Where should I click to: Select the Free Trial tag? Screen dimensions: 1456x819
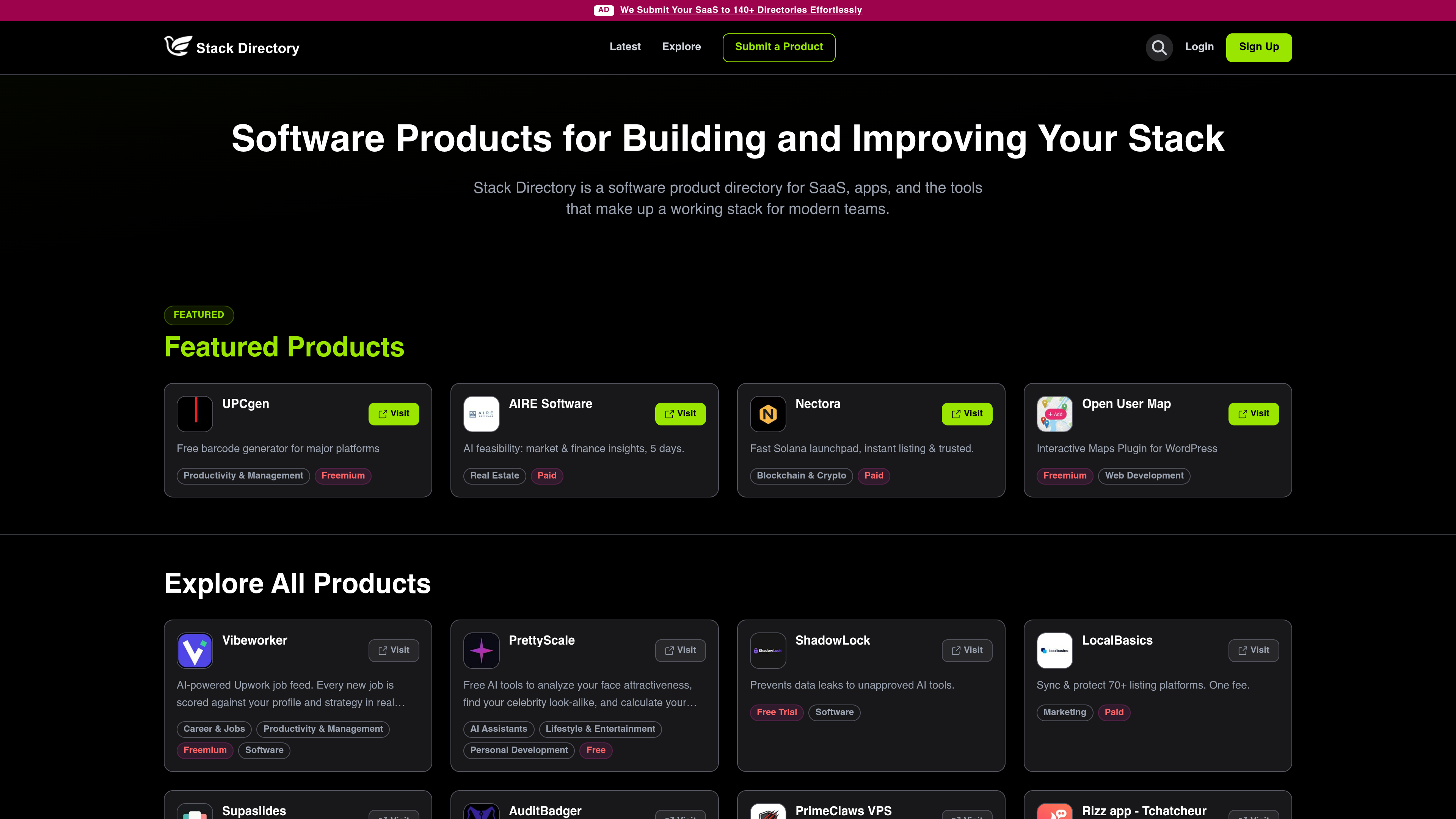(x=777, y=713)
